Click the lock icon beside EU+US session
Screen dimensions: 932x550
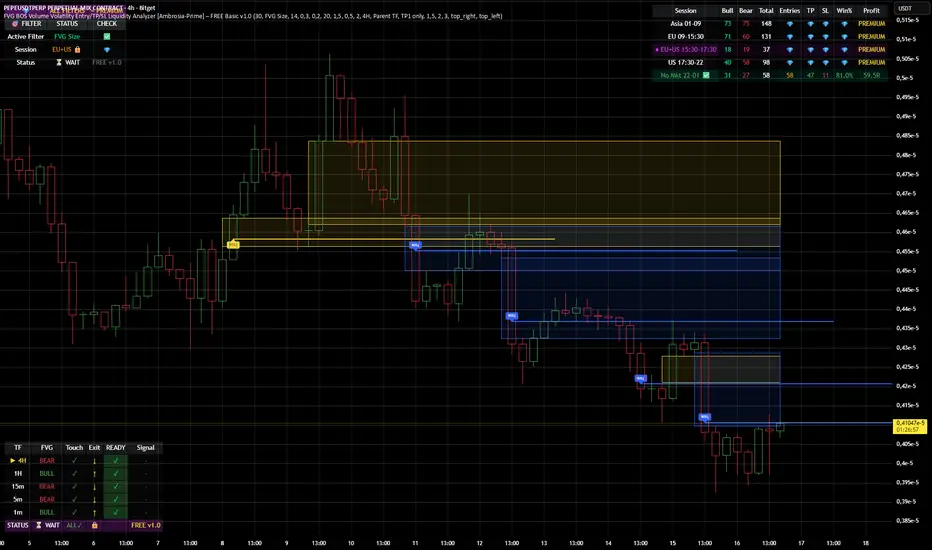pyautogui.click(x=77, y=49)
